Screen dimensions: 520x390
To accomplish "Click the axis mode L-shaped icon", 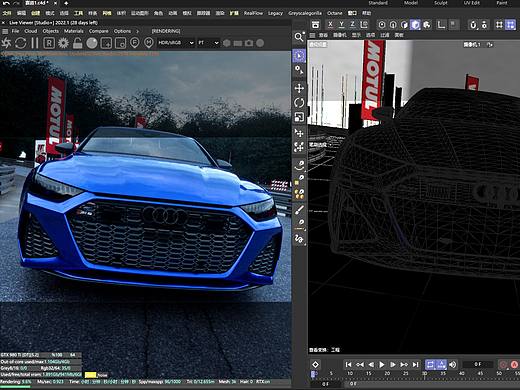I will point(441,25).
